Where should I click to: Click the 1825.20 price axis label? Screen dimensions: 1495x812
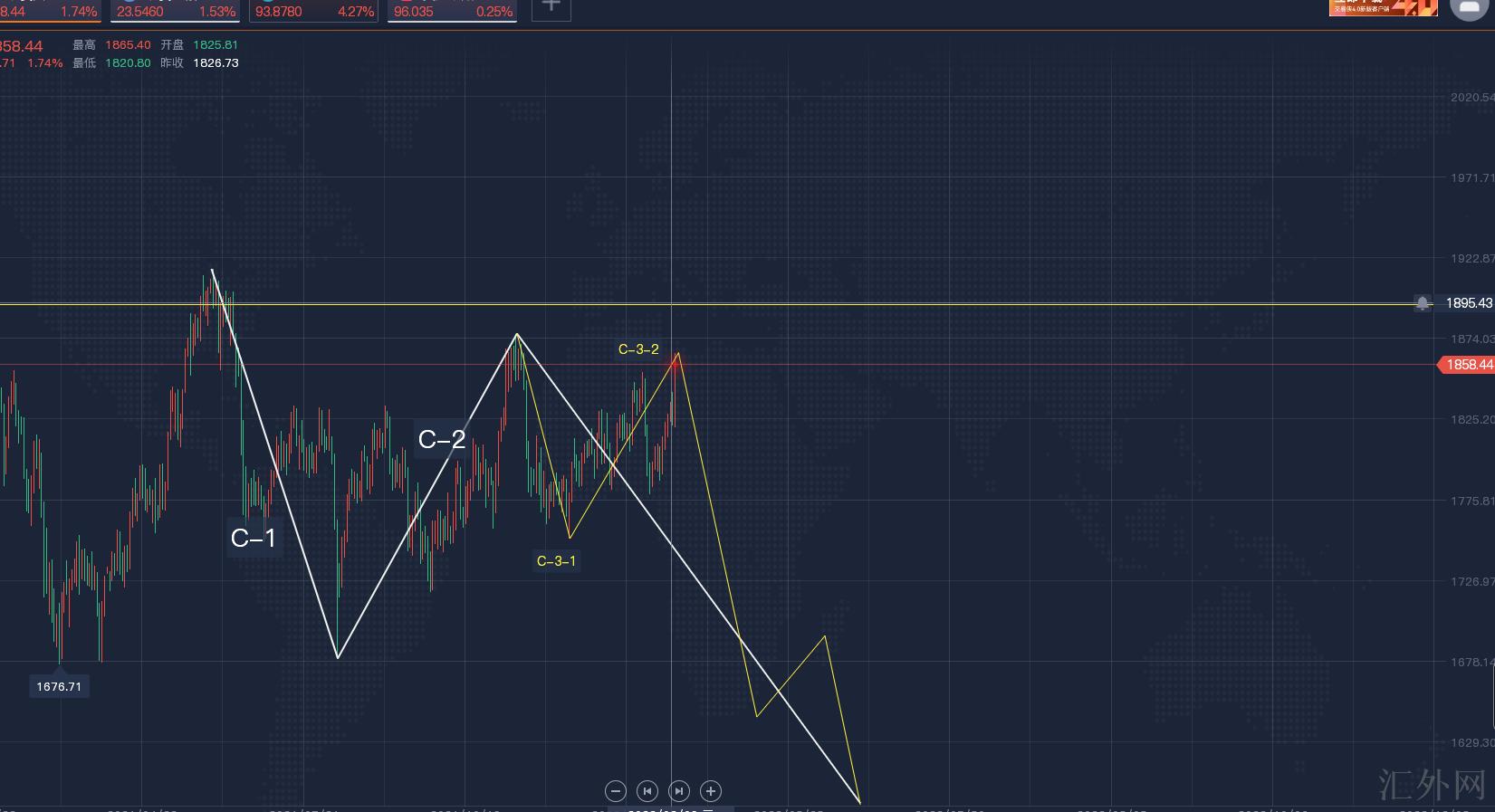(1471, 419)
